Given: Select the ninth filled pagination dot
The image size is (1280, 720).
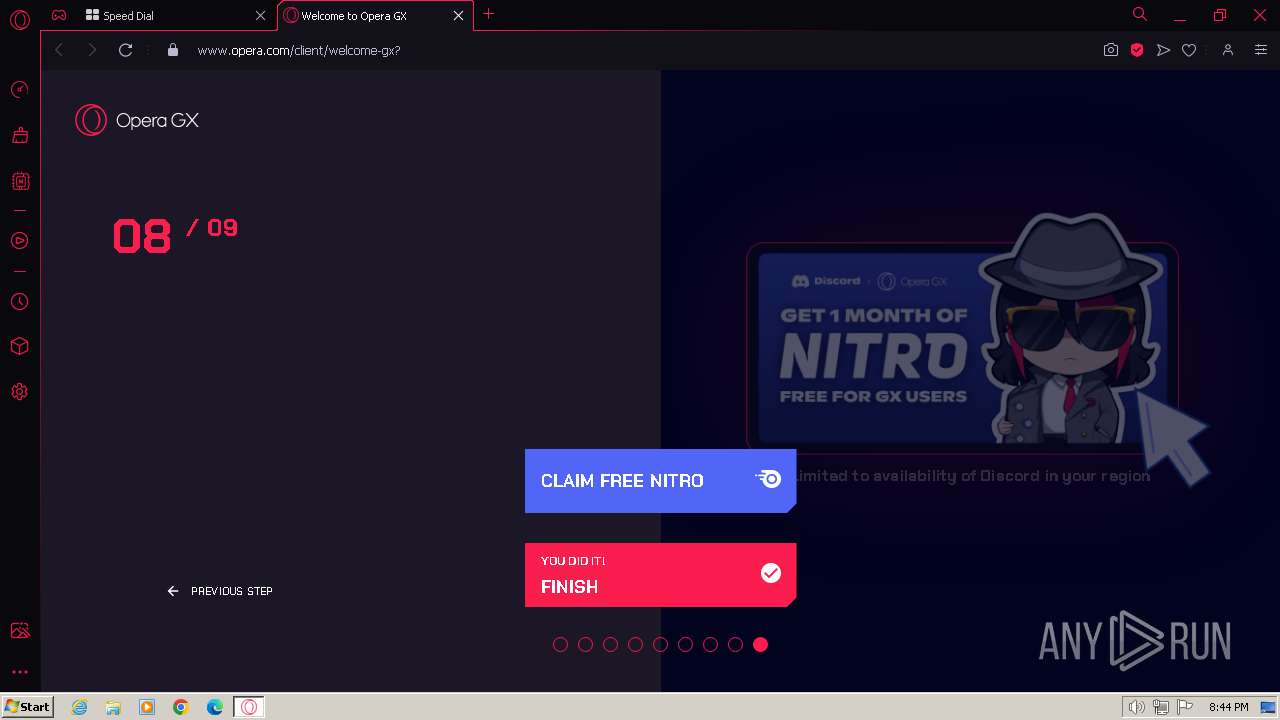Looking at the screenshot, I should click(x=760, y=645).
